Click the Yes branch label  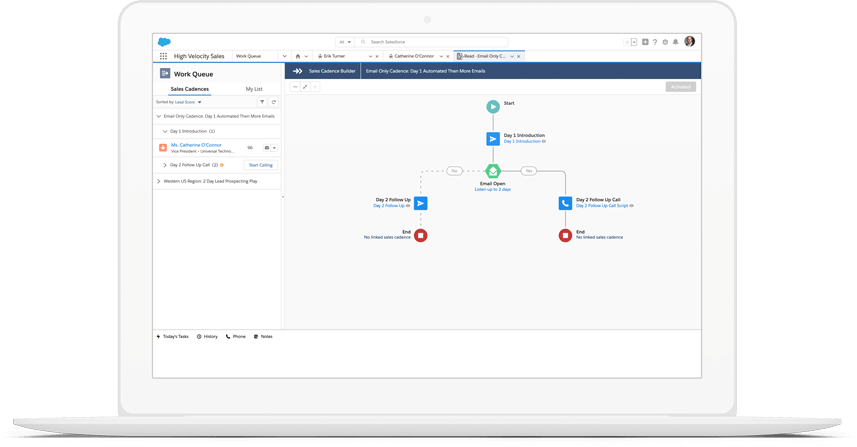point(529,171)
